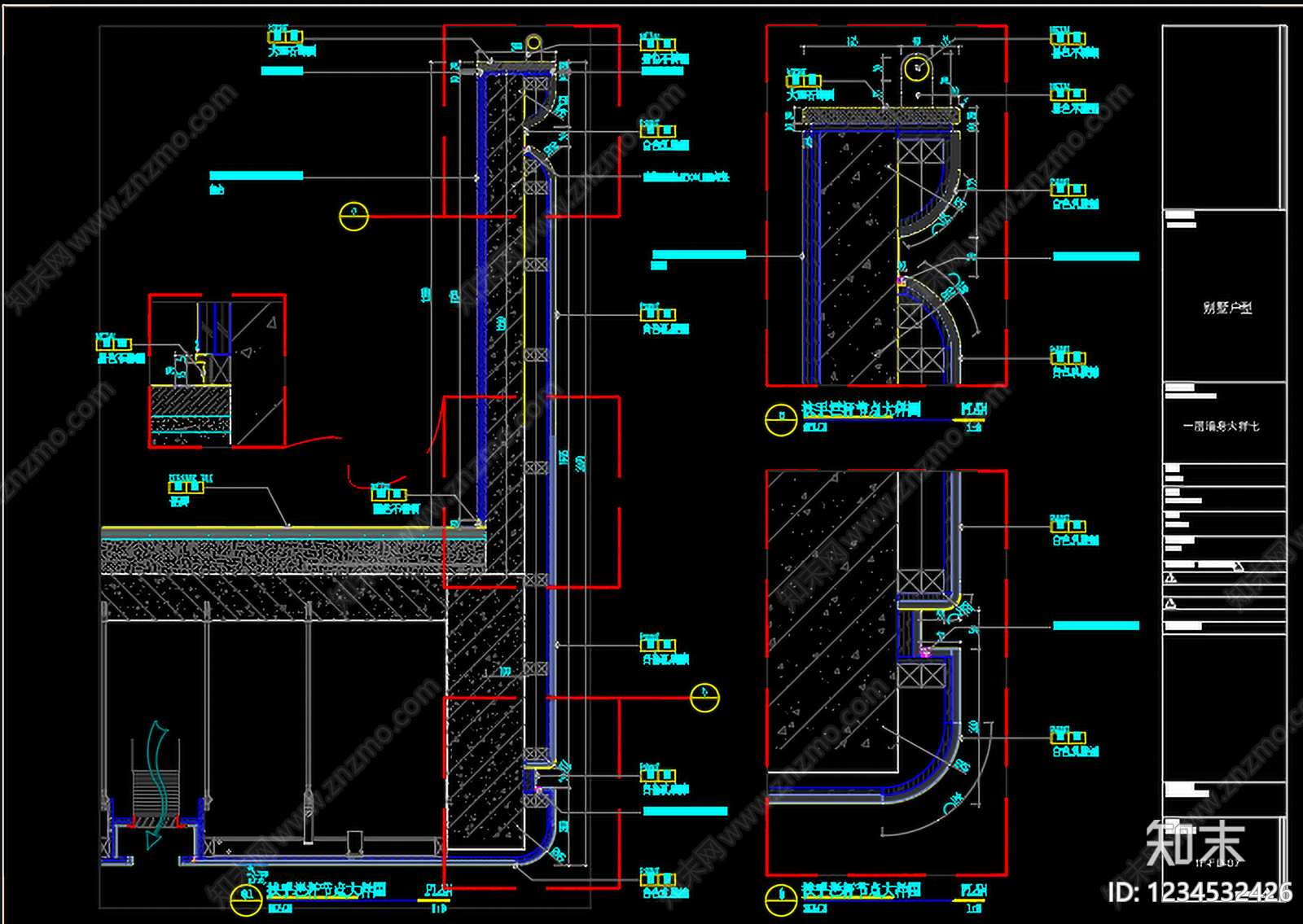Select the 别墅户型 text in the title block
Image resolution: width=1303 pixels, height=924 pixels.
1227,308
